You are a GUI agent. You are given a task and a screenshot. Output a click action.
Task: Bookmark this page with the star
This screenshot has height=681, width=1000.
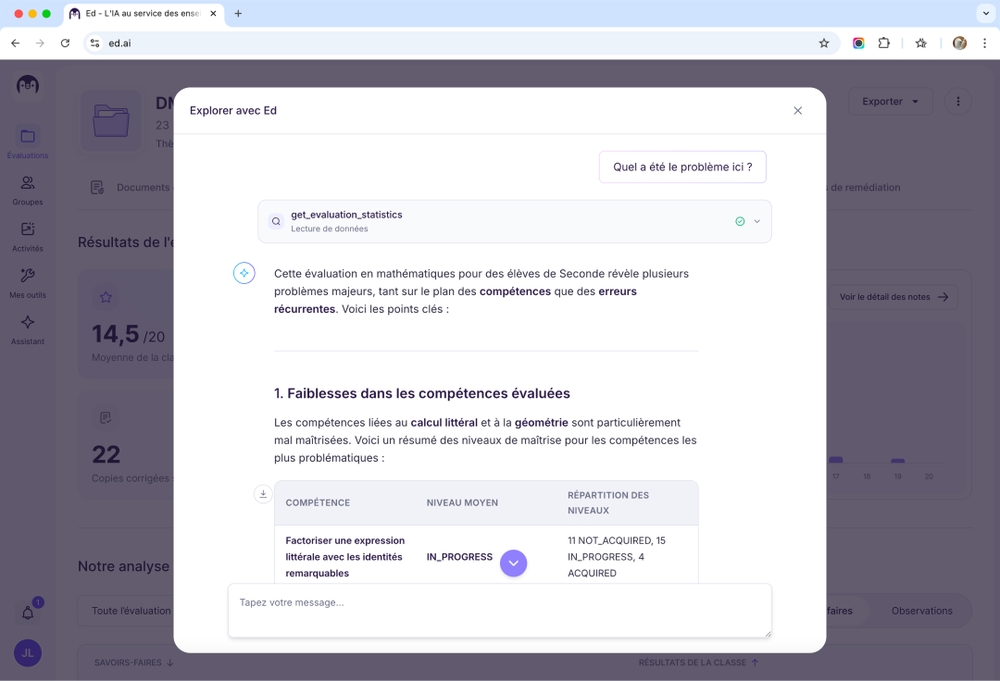[824, 43]
